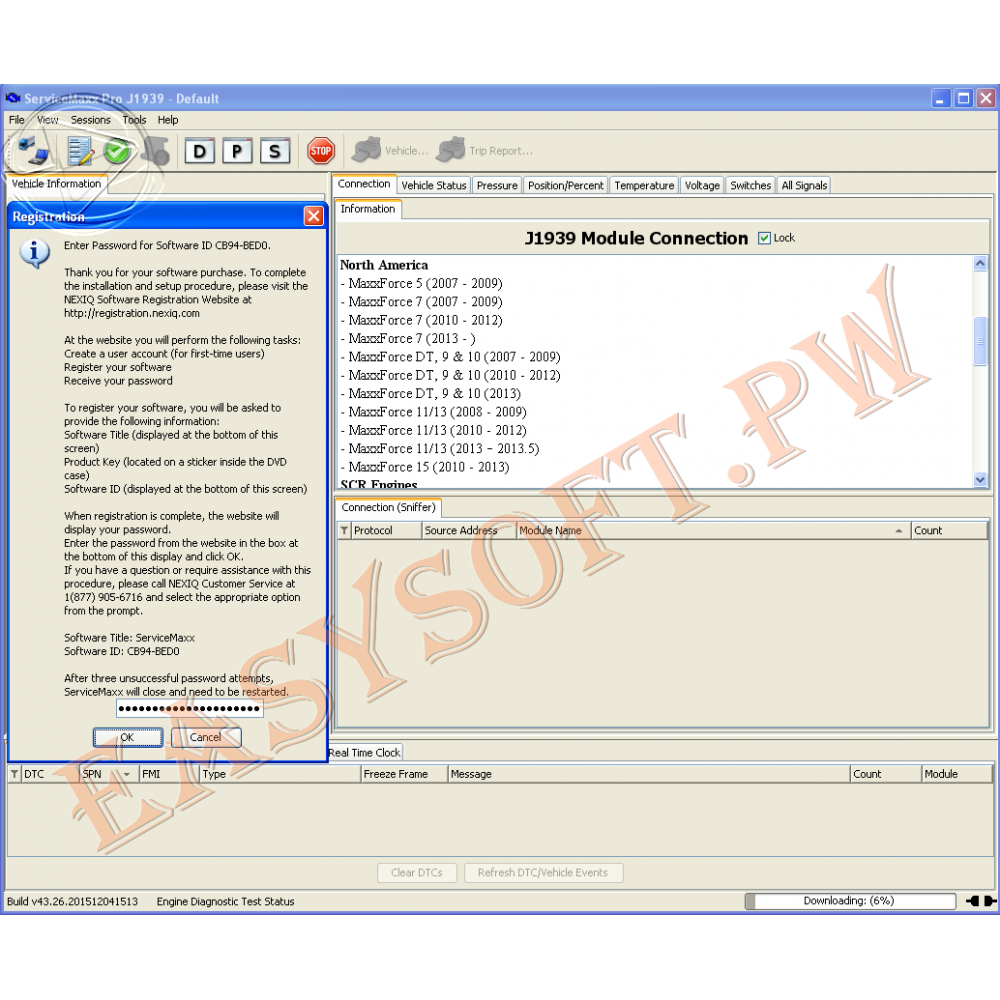
Task: Toggle the Lock checkbox
Action: [764, 239]
